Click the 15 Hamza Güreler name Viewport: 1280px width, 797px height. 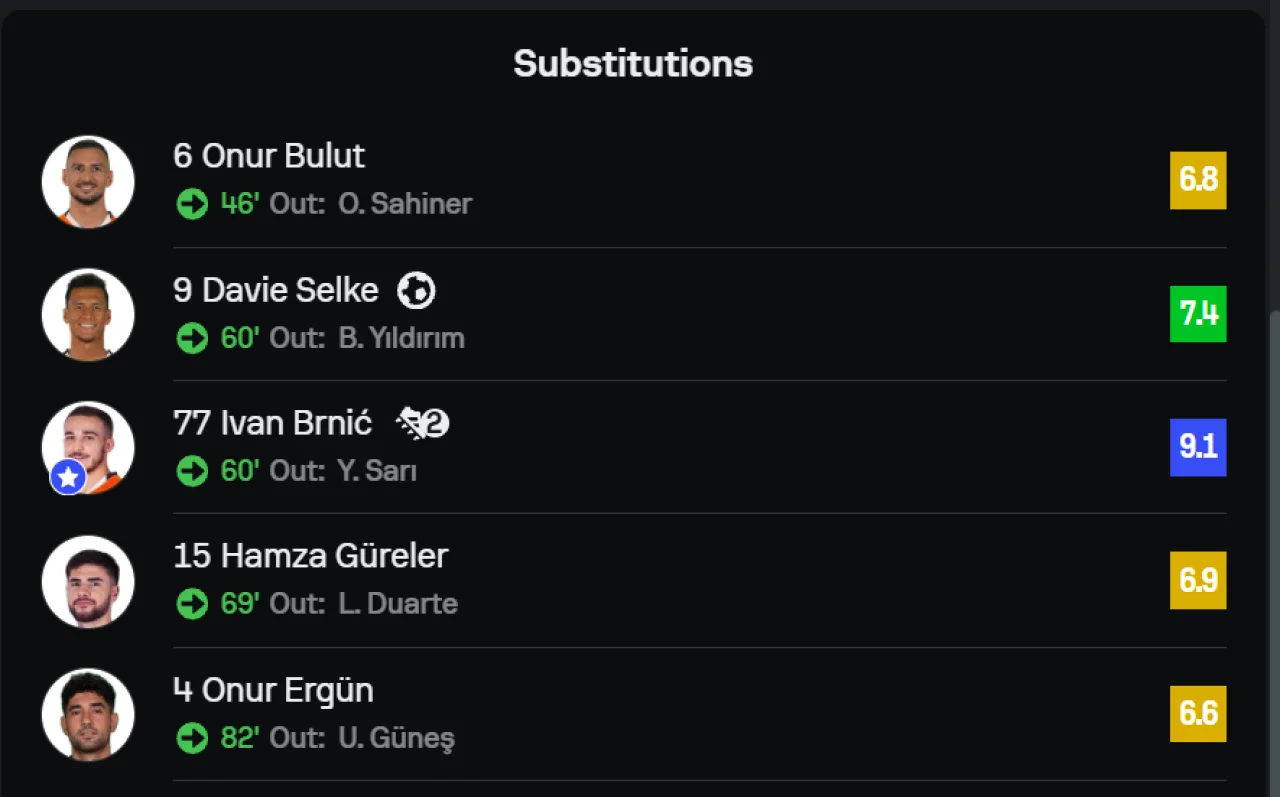click(x=311, y=556)
